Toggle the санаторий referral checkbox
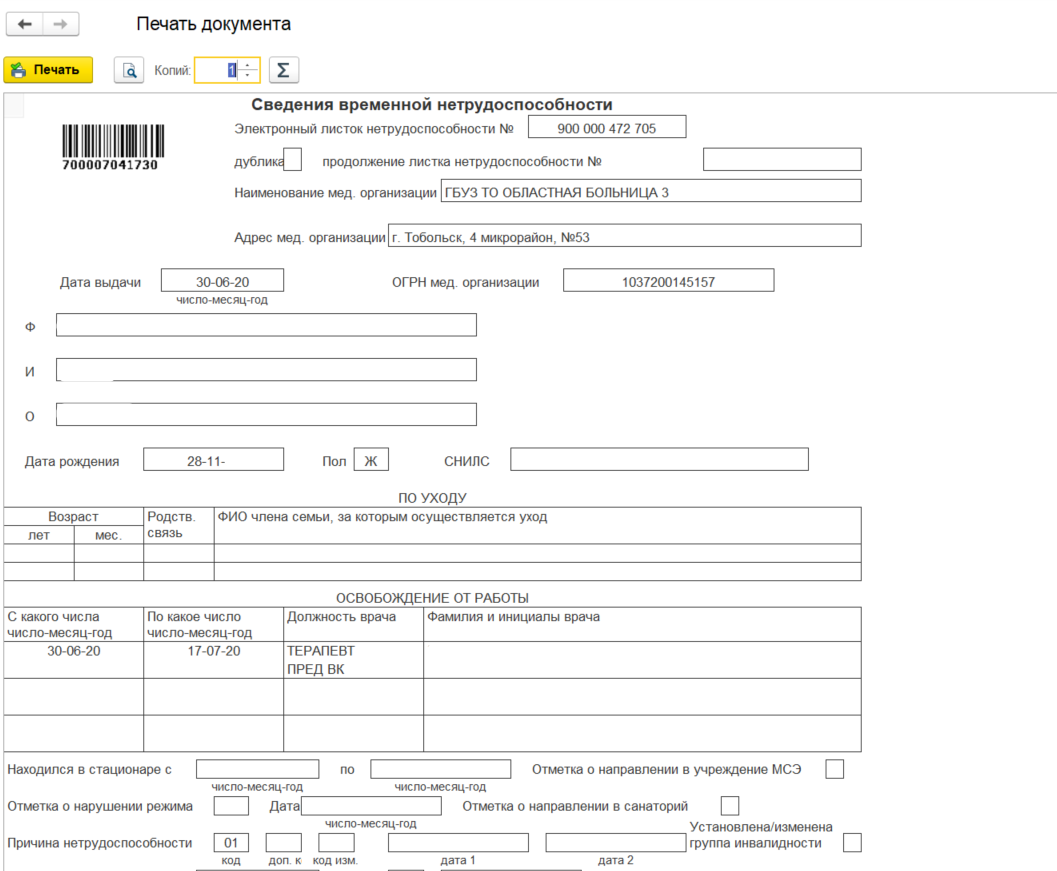This screenshot has height=871, width=1057. pyautogui.click(x=730, y=806)
